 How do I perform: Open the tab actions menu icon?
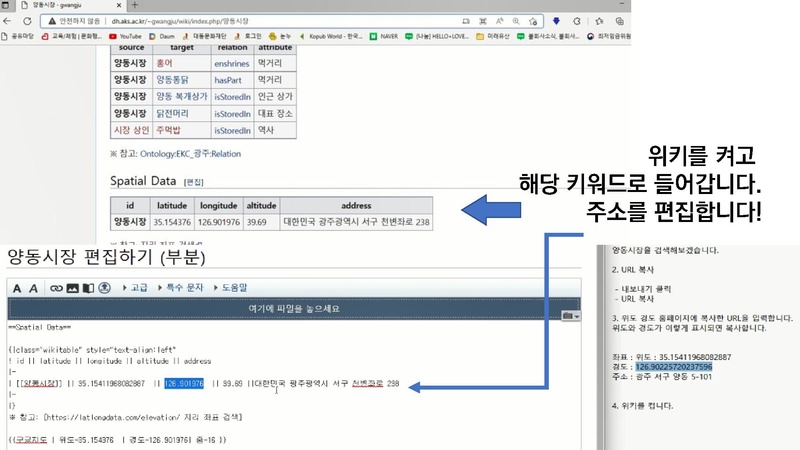(x=6, y=5)
